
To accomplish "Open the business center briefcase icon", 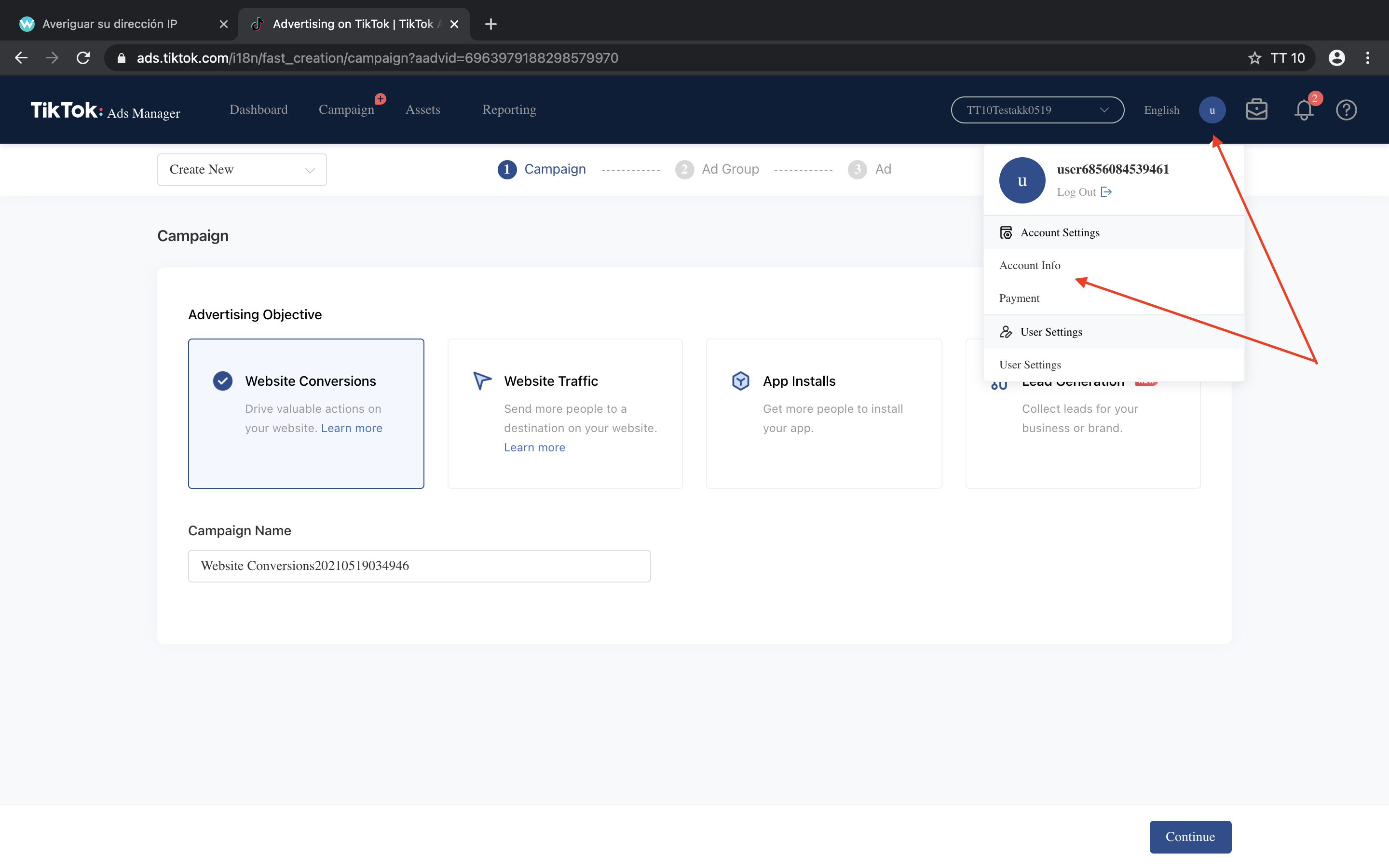I will (1256, 109).
